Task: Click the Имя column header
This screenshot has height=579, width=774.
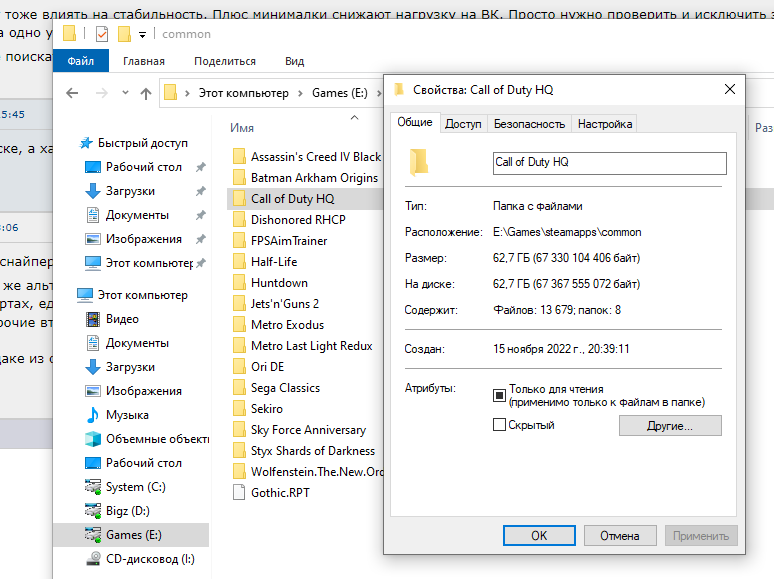Action: coord(242,128)
